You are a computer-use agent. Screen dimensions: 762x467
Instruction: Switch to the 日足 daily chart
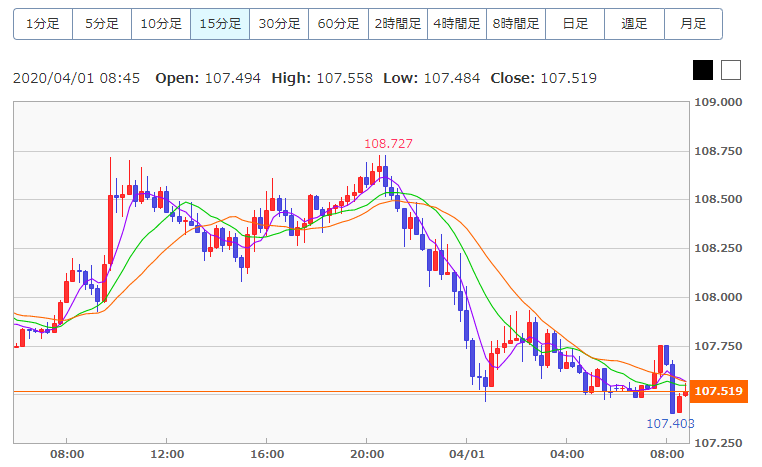tap(575, 23)
